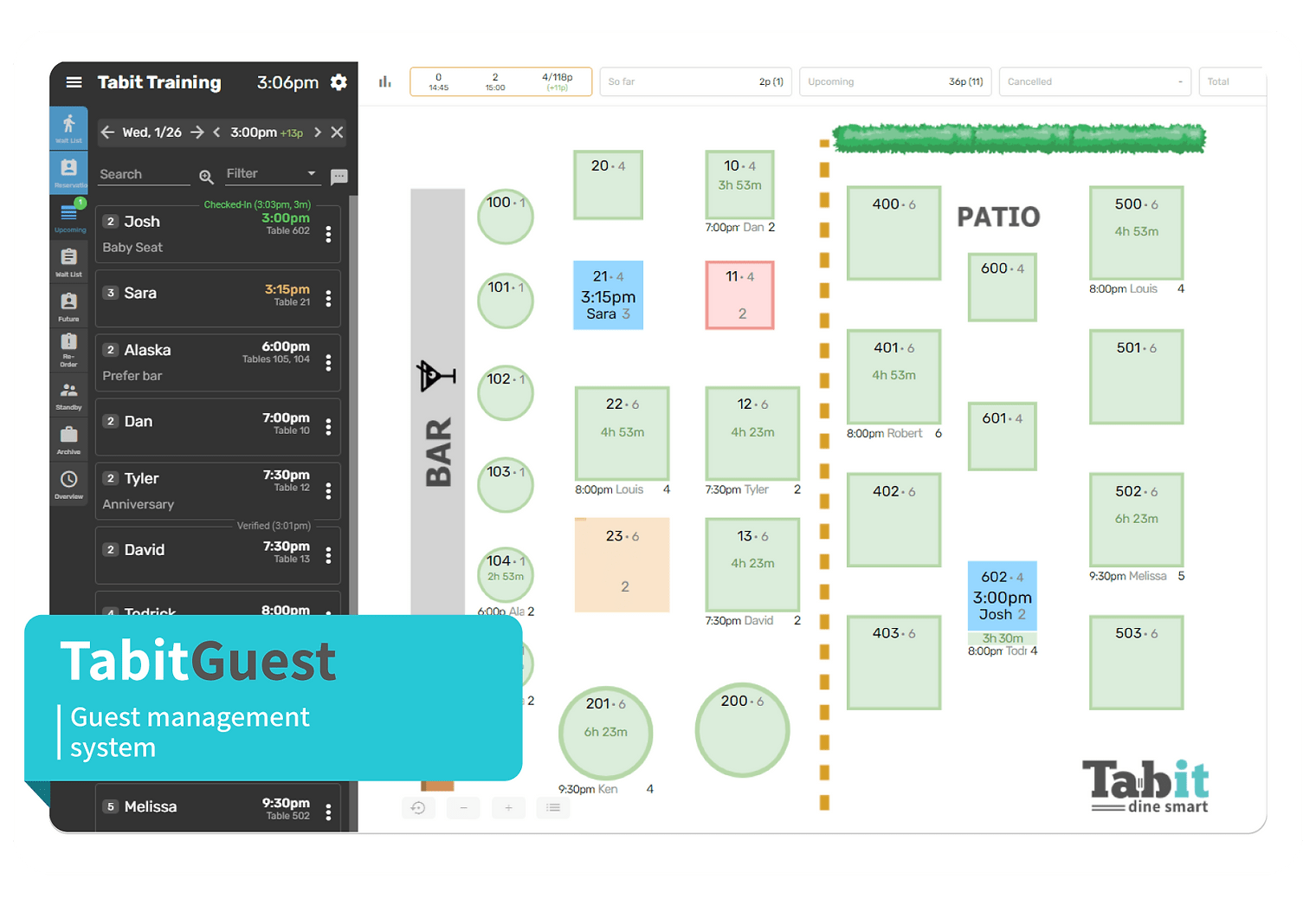This screenshot has height=906, width=1316.
Task: Open the messages chat icon
Action: click(339, 177)
